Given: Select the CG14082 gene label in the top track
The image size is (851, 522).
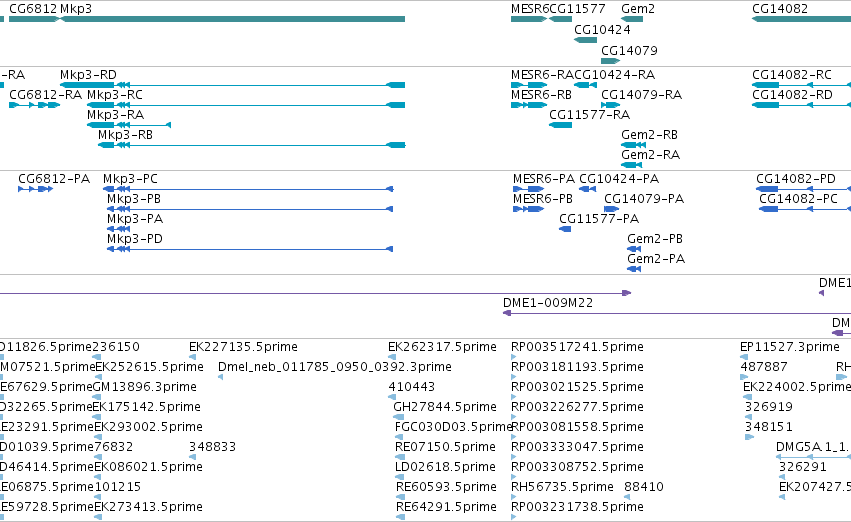Looking at the screenshot, I should pyautogui.click(x=780, y=9).
